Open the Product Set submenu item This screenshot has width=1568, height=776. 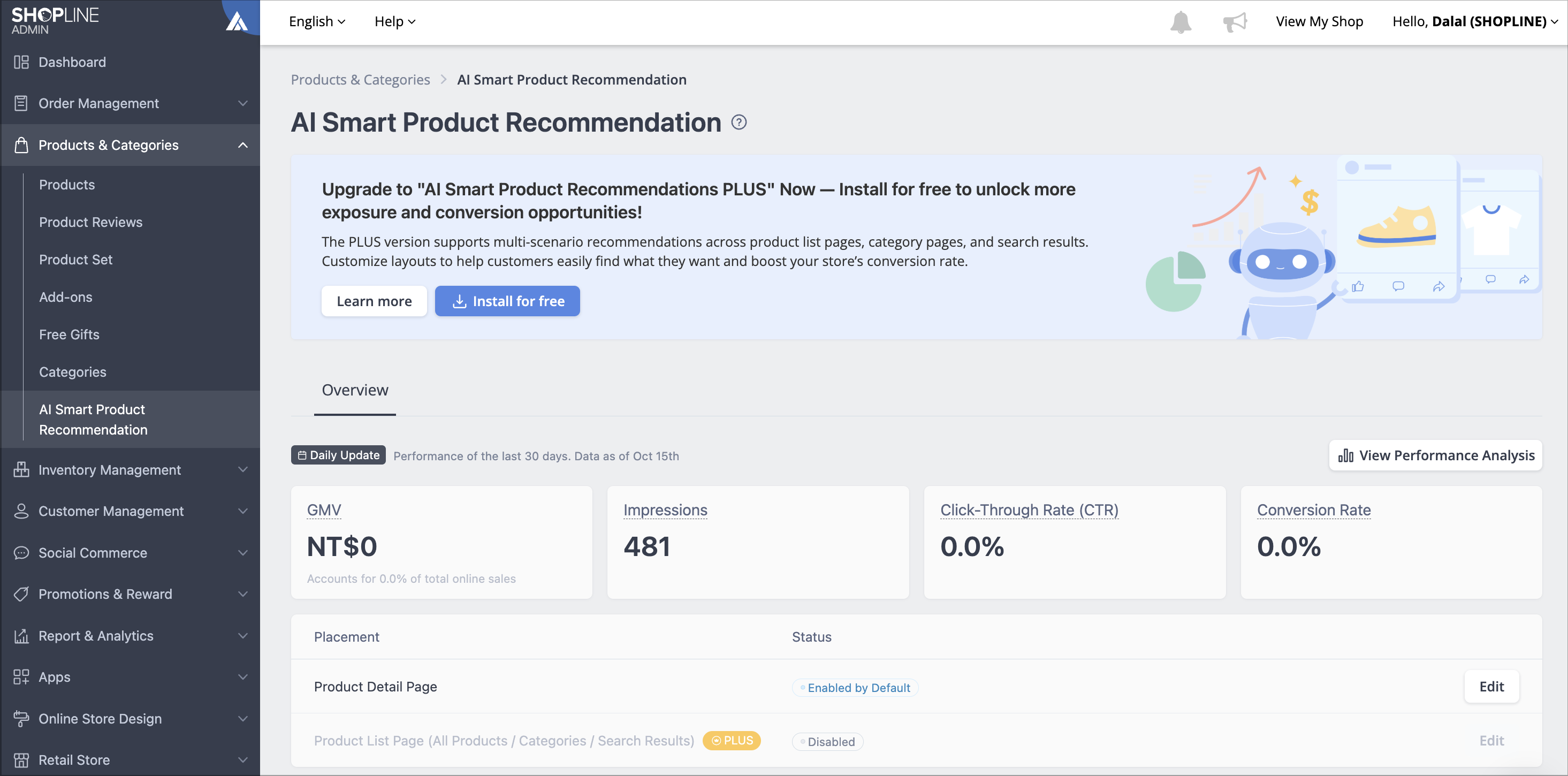[x=75, y=260]
